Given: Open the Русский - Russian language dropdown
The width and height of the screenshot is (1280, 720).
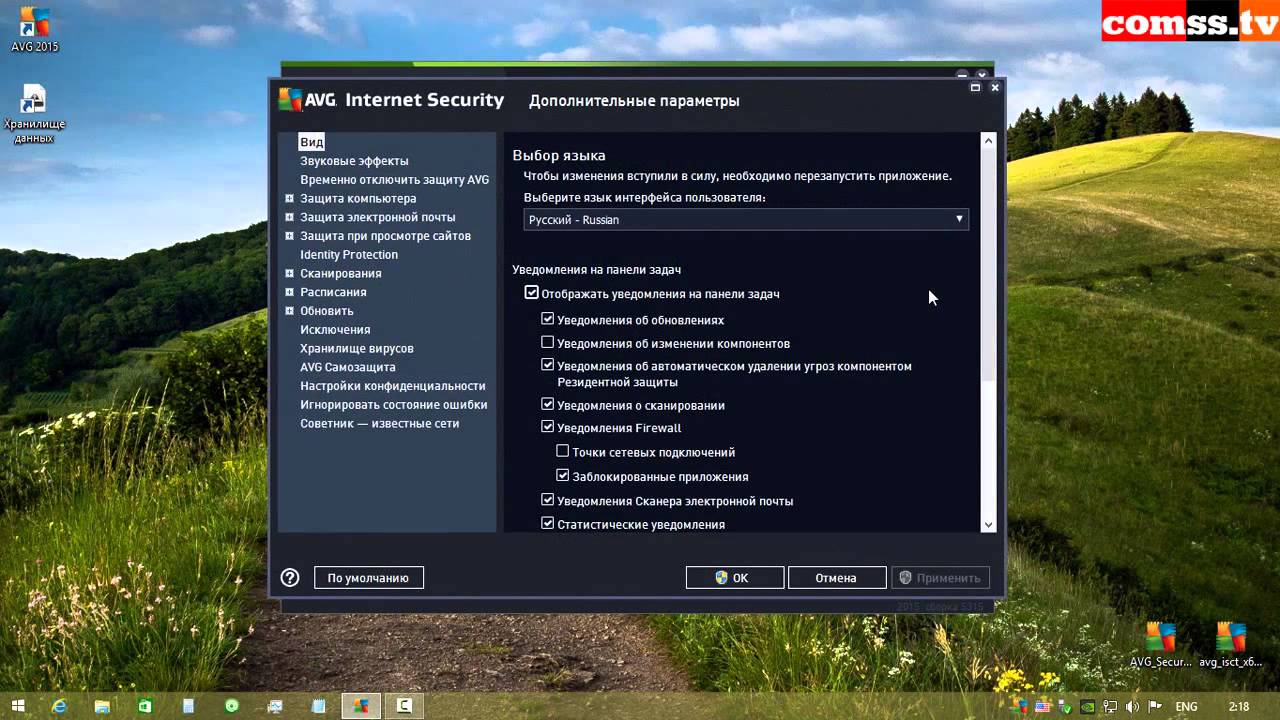Looking at the screenshot, I should 746,219.
